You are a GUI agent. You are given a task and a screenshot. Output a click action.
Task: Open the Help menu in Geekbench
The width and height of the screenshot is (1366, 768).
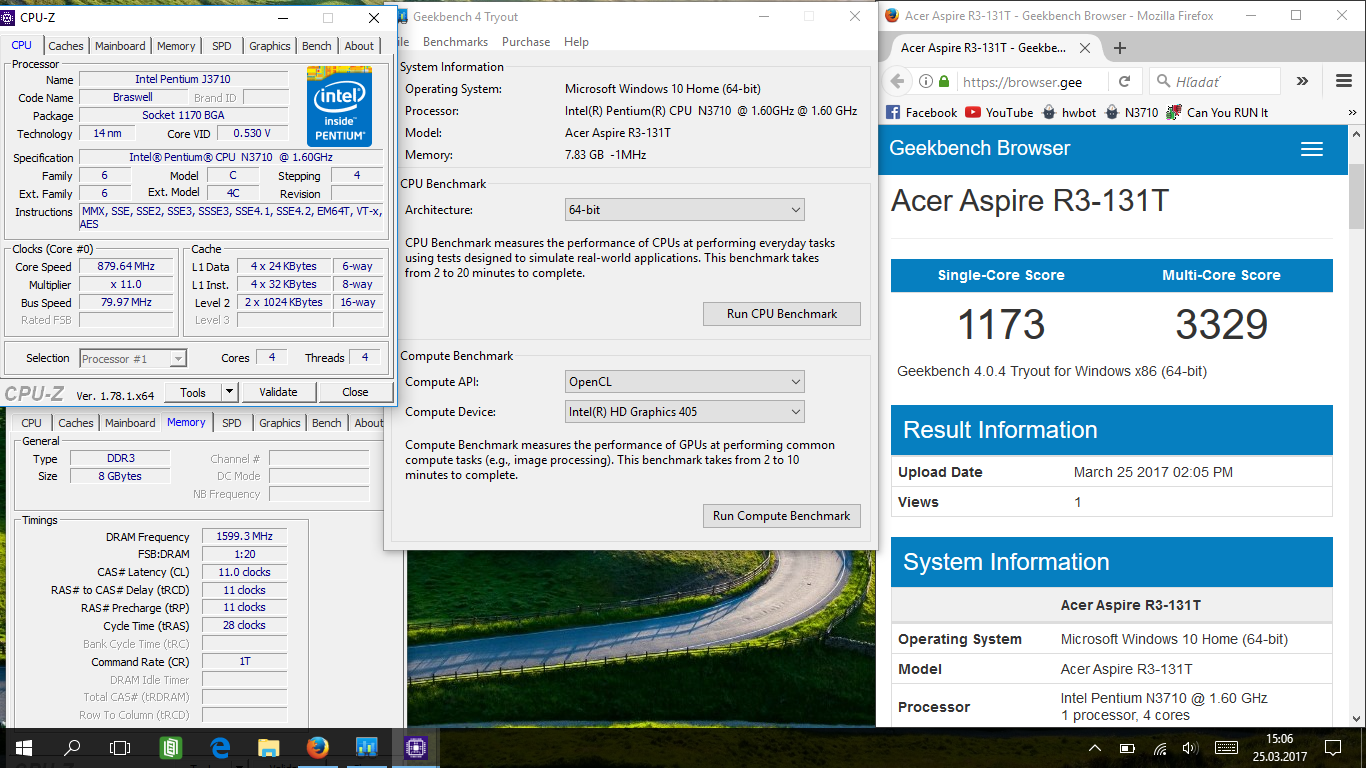pos(576,42)
